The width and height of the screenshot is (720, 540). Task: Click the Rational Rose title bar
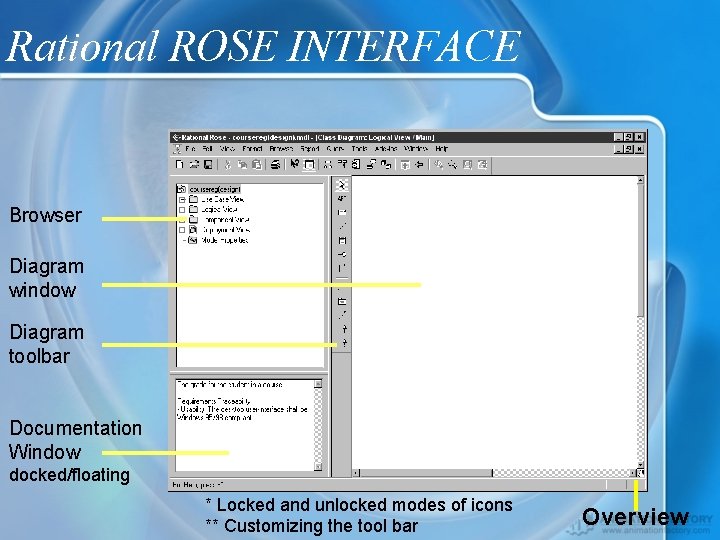point(408,137)
